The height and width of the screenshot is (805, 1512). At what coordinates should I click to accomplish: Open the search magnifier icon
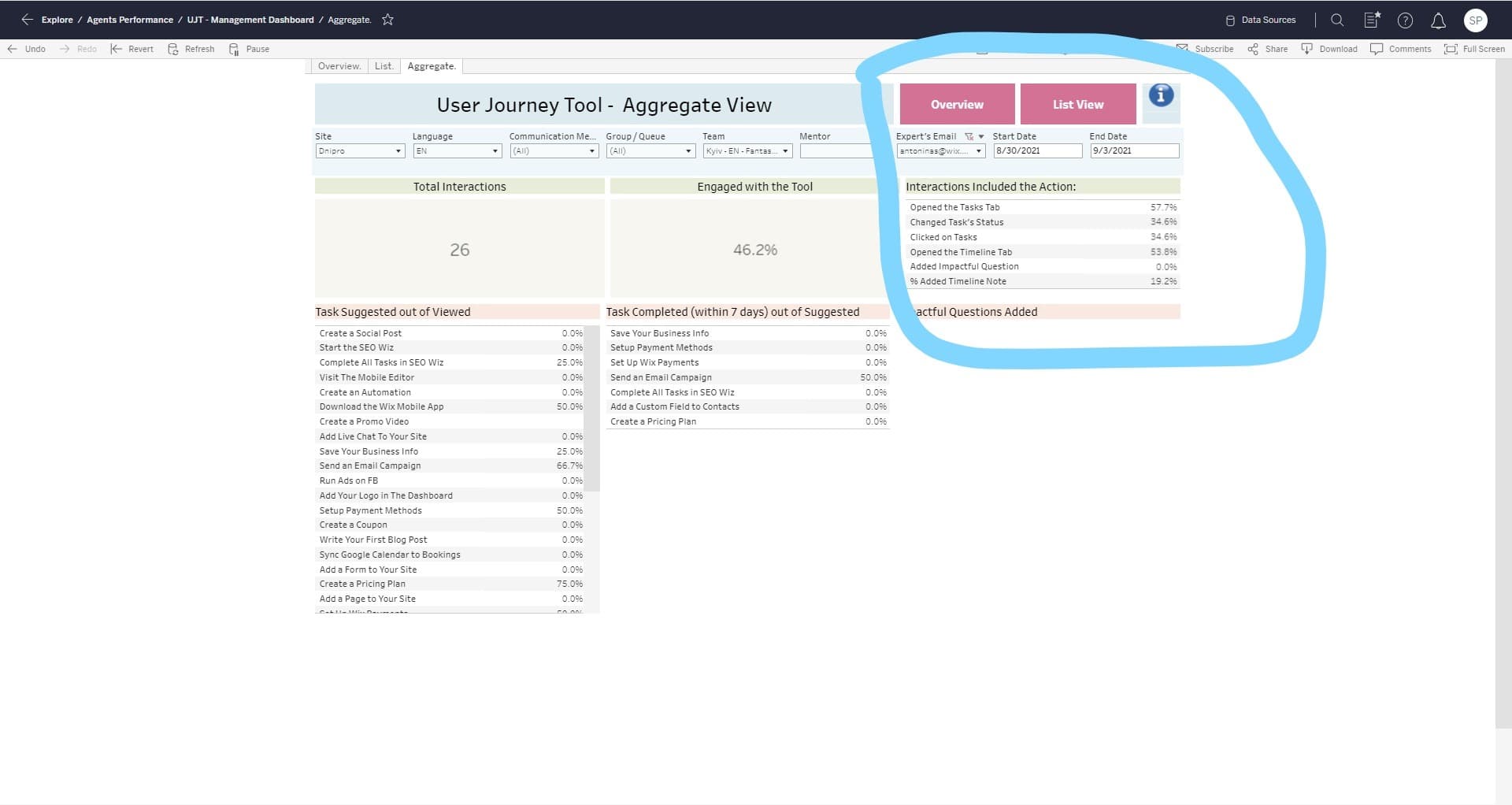[x=1337, y=20]
